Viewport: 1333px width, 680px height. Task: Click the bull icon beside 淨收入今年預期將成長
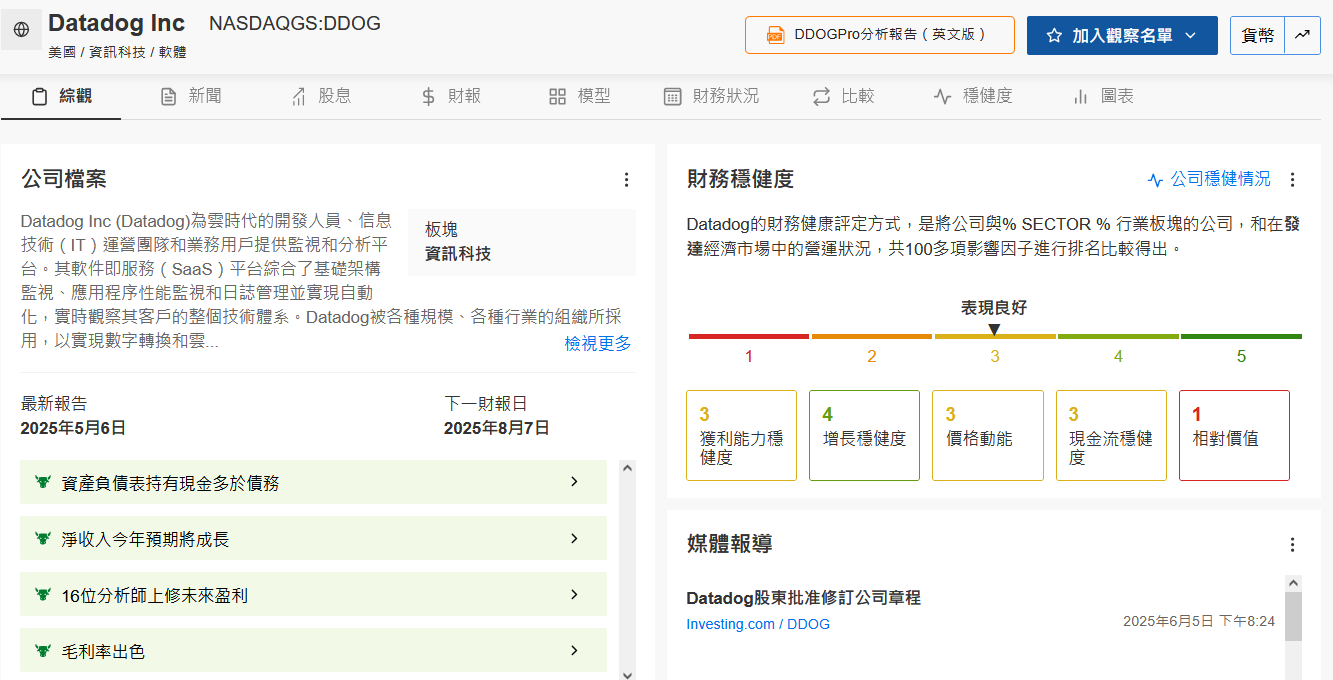tap(42, 539)
